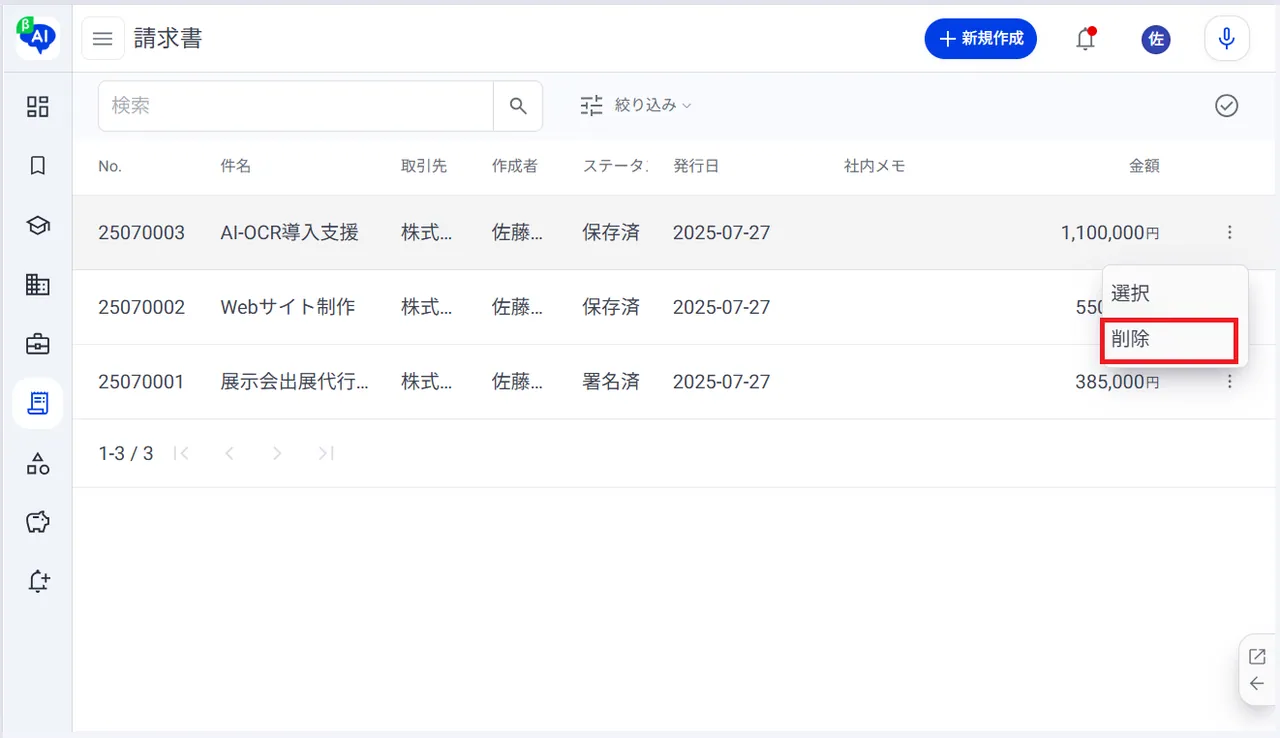Viewport: 1280px width, 738px height.
Task: Open the shapes sidebar icon
Action: point(38,463)
